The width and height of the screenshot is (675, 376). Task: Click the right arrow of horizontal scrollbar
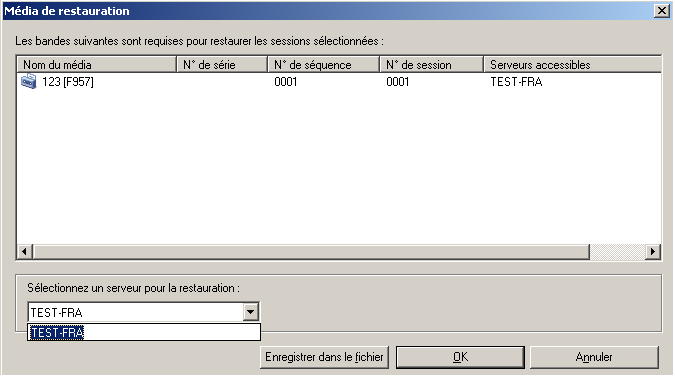click(653, 252)
